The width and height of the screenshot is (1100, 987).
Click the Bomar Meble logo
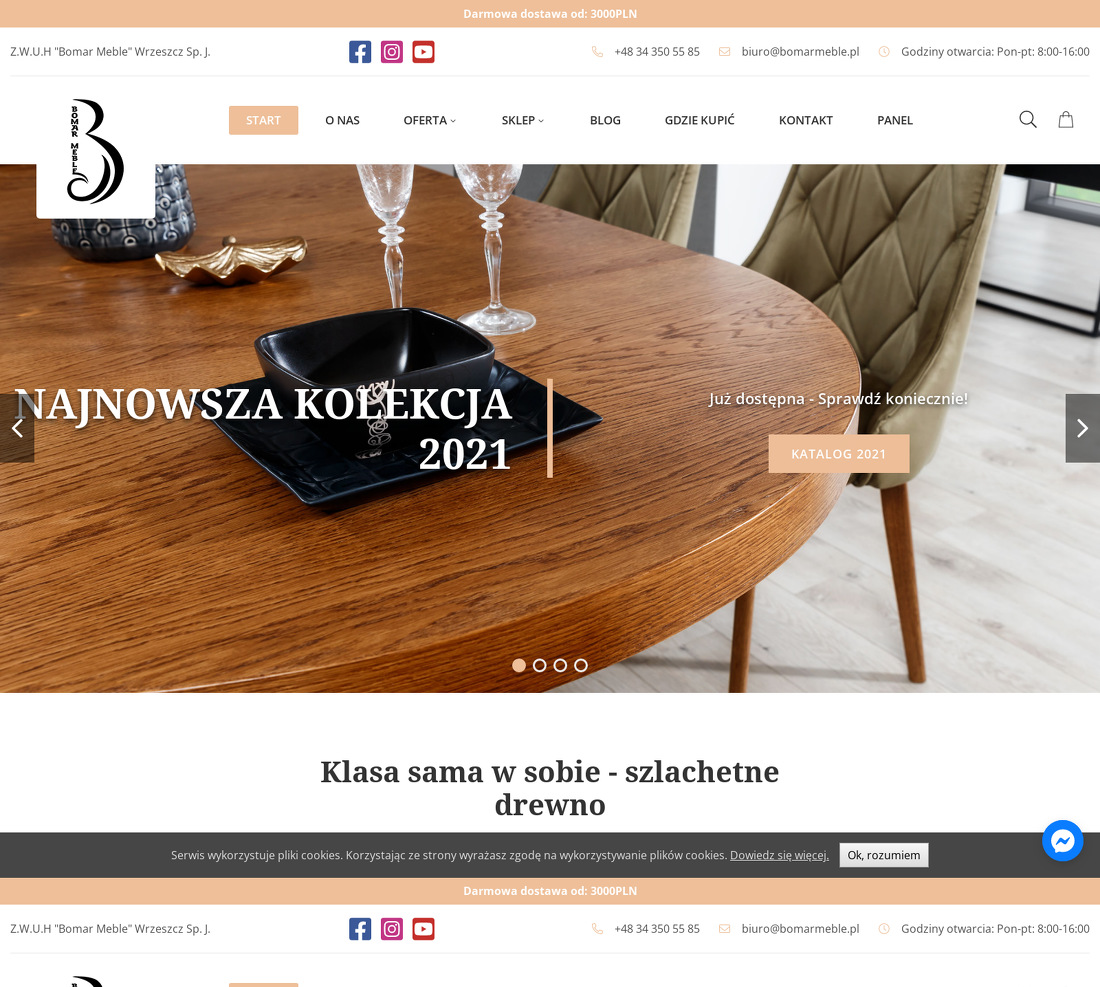[95, 151]
